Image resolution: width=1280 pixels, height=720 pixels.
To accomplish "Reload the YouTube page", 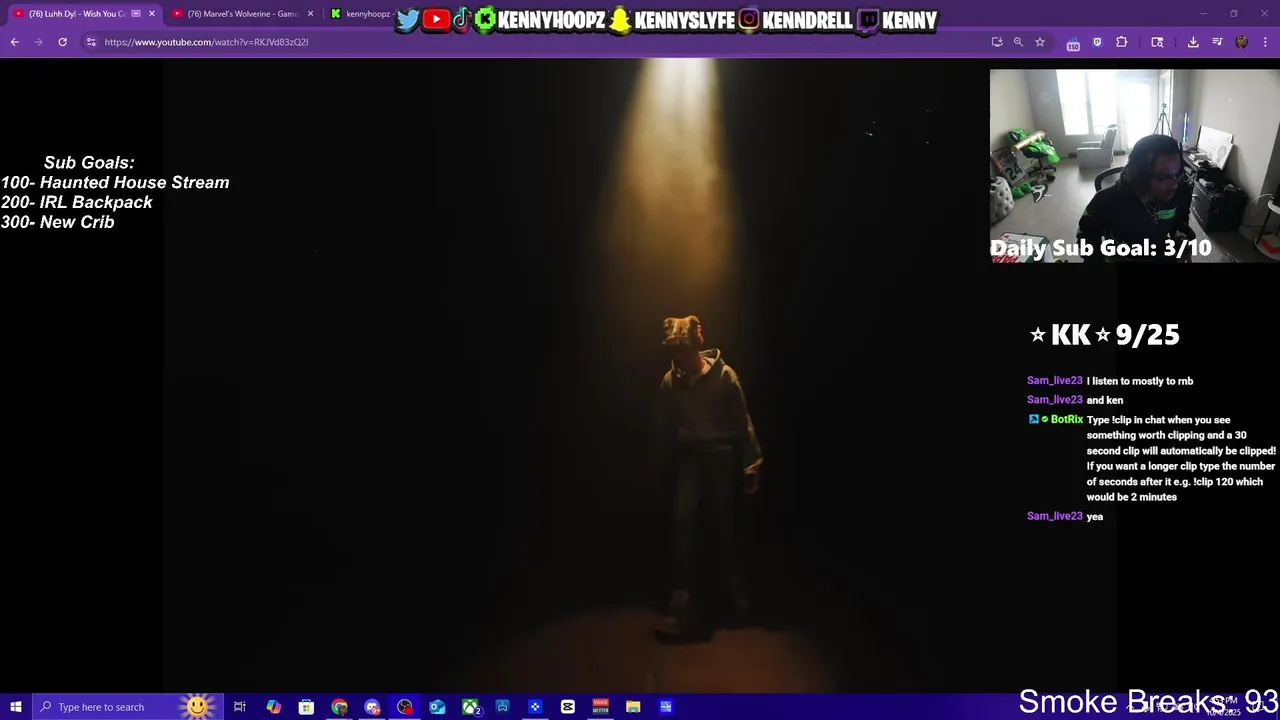I will pyautogui.click(x=62, y=42).
